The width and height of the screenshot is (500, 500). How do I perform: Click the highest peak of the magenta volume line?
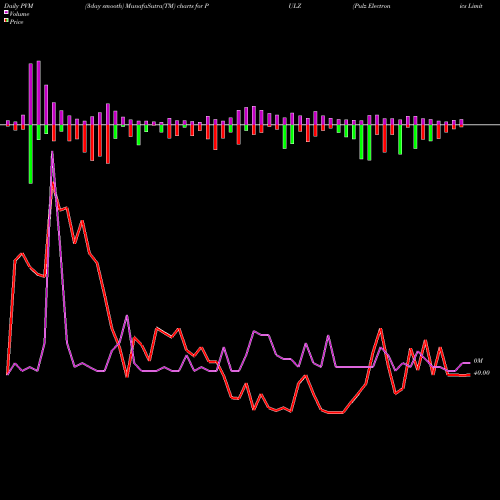coord(52,152)
